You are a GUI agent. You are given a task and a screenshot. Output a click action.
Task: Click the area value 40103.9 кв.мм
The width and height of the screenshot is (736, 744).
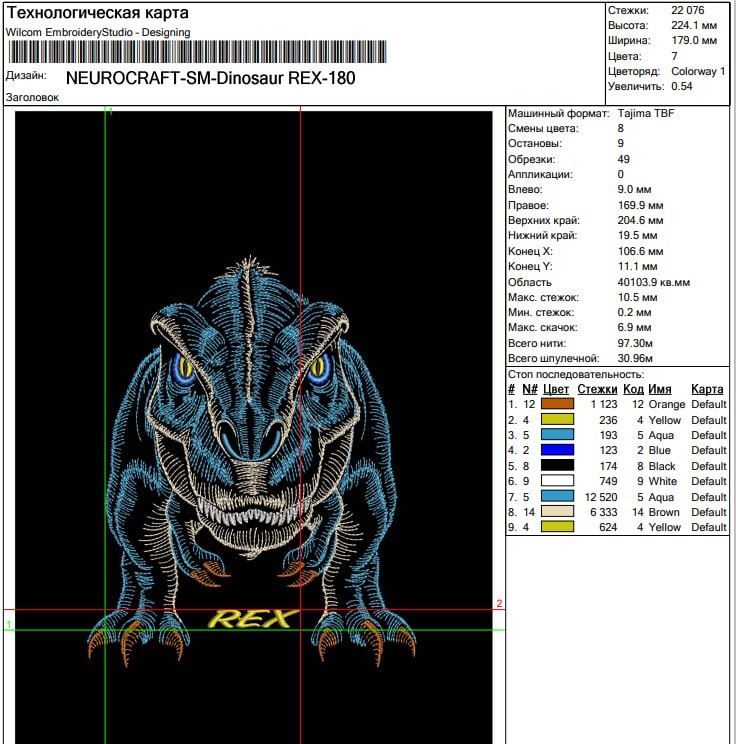tap(654, 282)
